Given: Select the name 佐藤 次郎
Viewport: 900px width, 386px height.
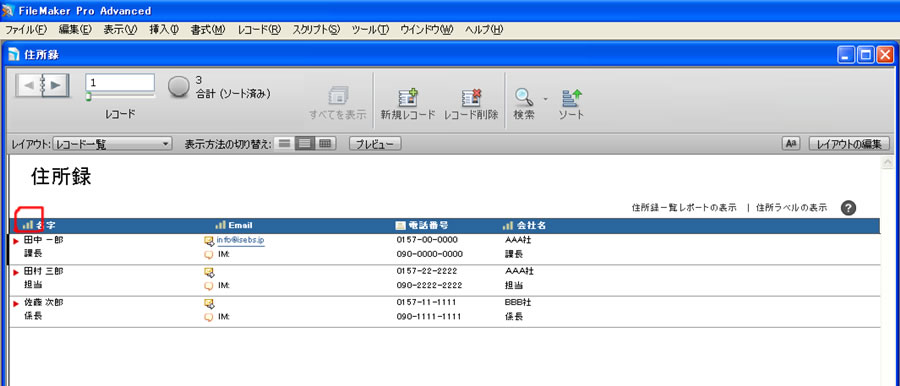Looking at the screenshot, I should coord(44,303).
